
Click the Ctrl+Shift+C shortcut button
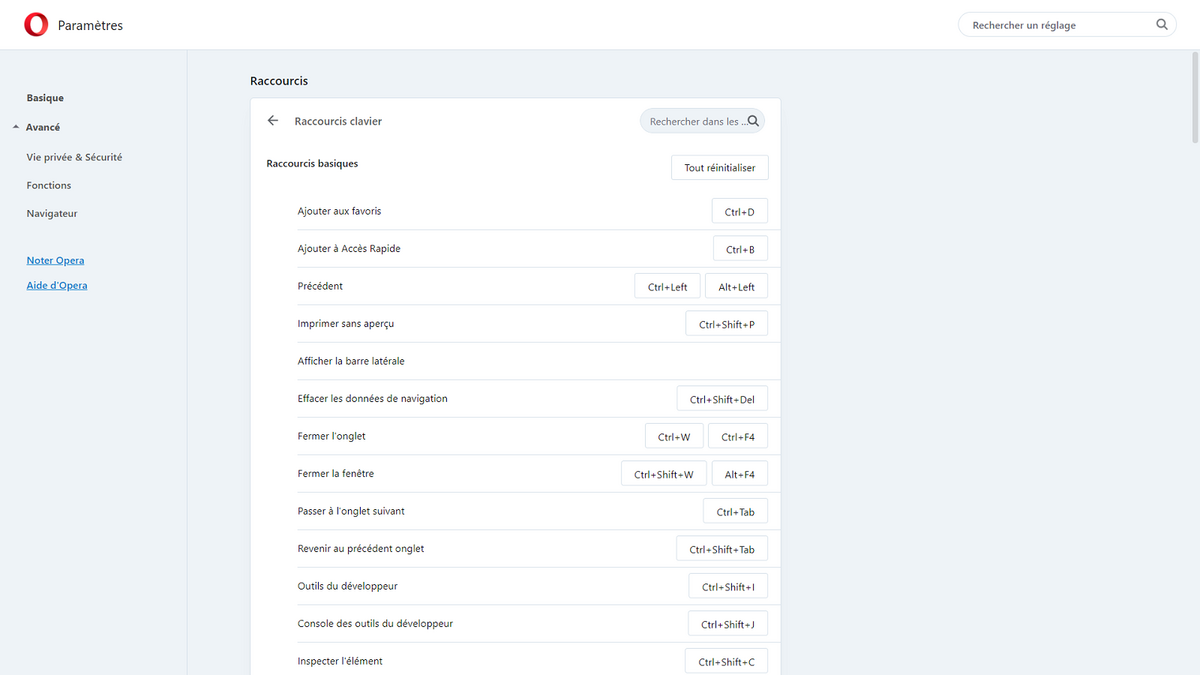tap(727, 661)
